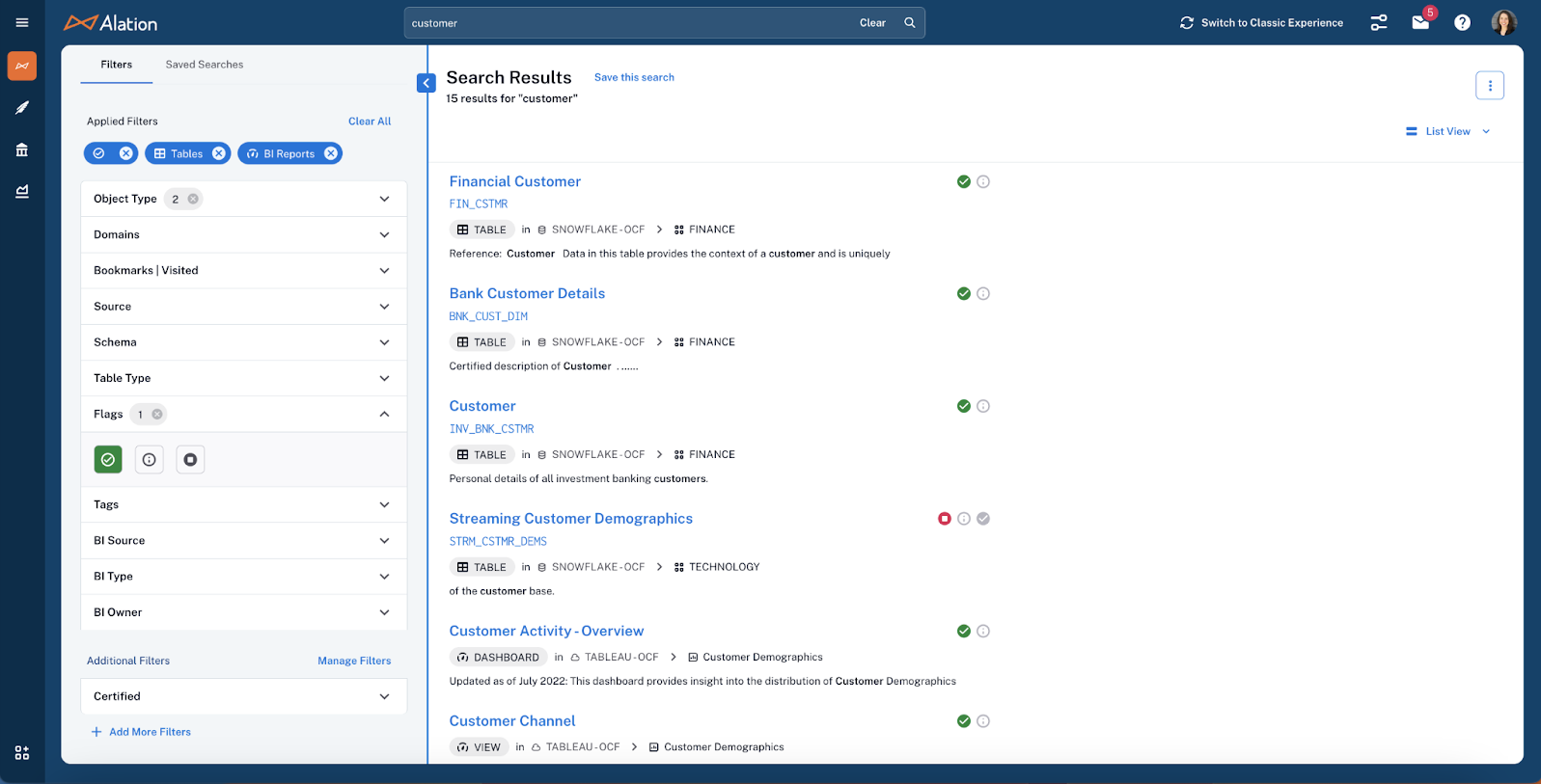1541x784 pixels.
Task: Click the search magnifier icon
Action: tap(909, 23)
